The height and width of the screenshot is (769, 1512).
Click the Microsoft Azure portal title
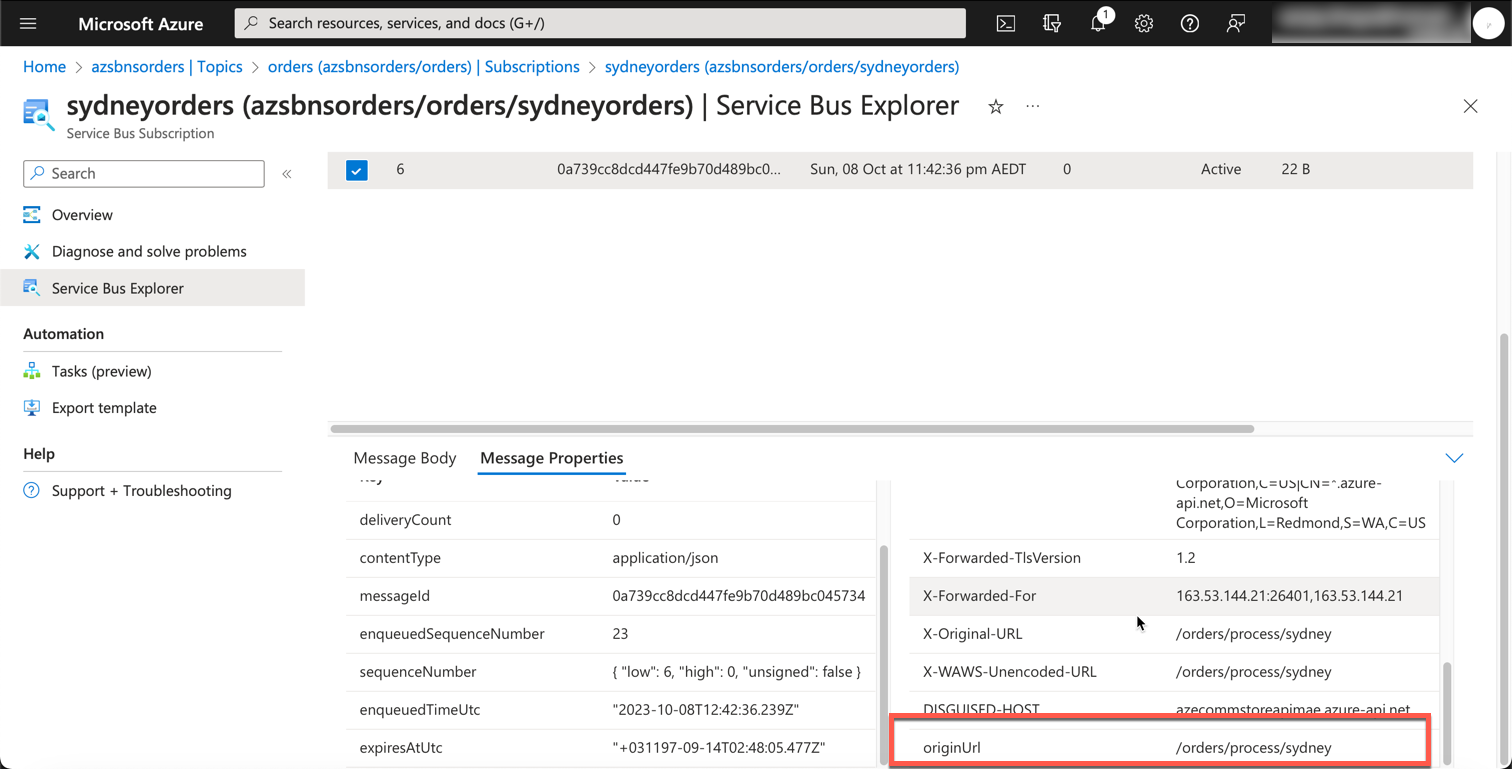pos(141,23)
